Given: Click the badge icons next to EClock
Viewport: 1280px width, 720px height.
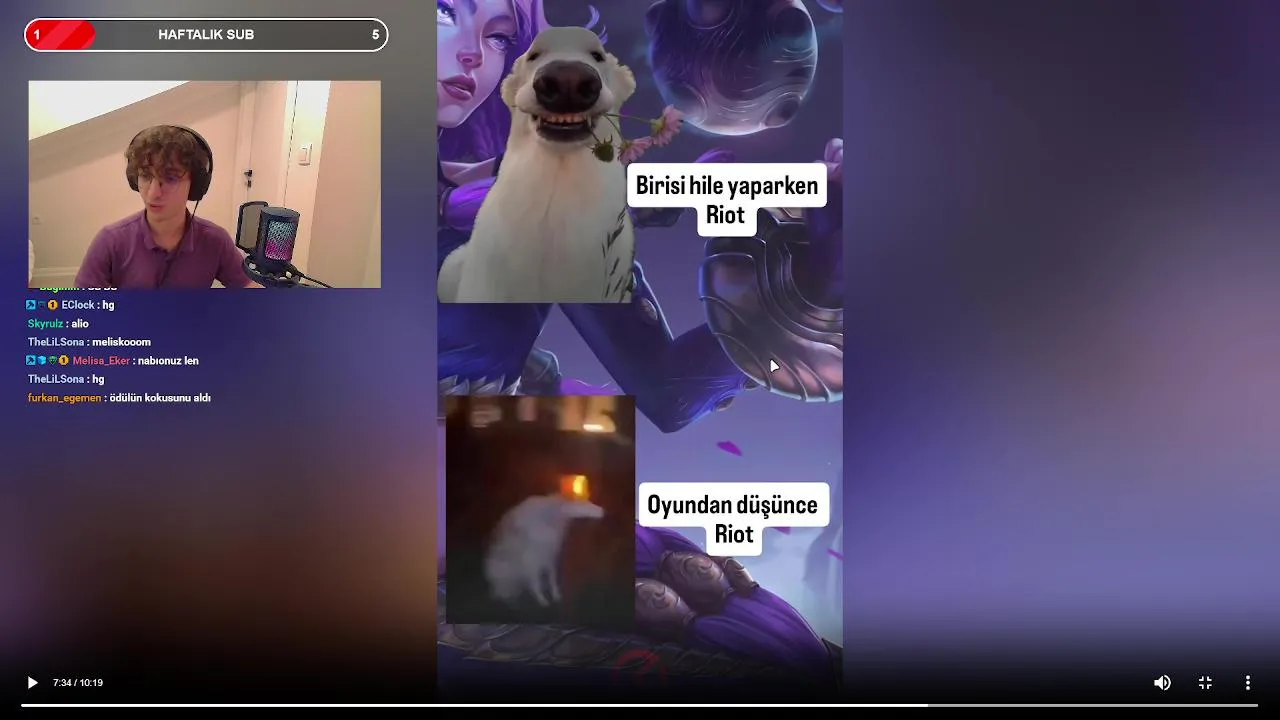Looking at the screenshot, I should coord(42,305).
